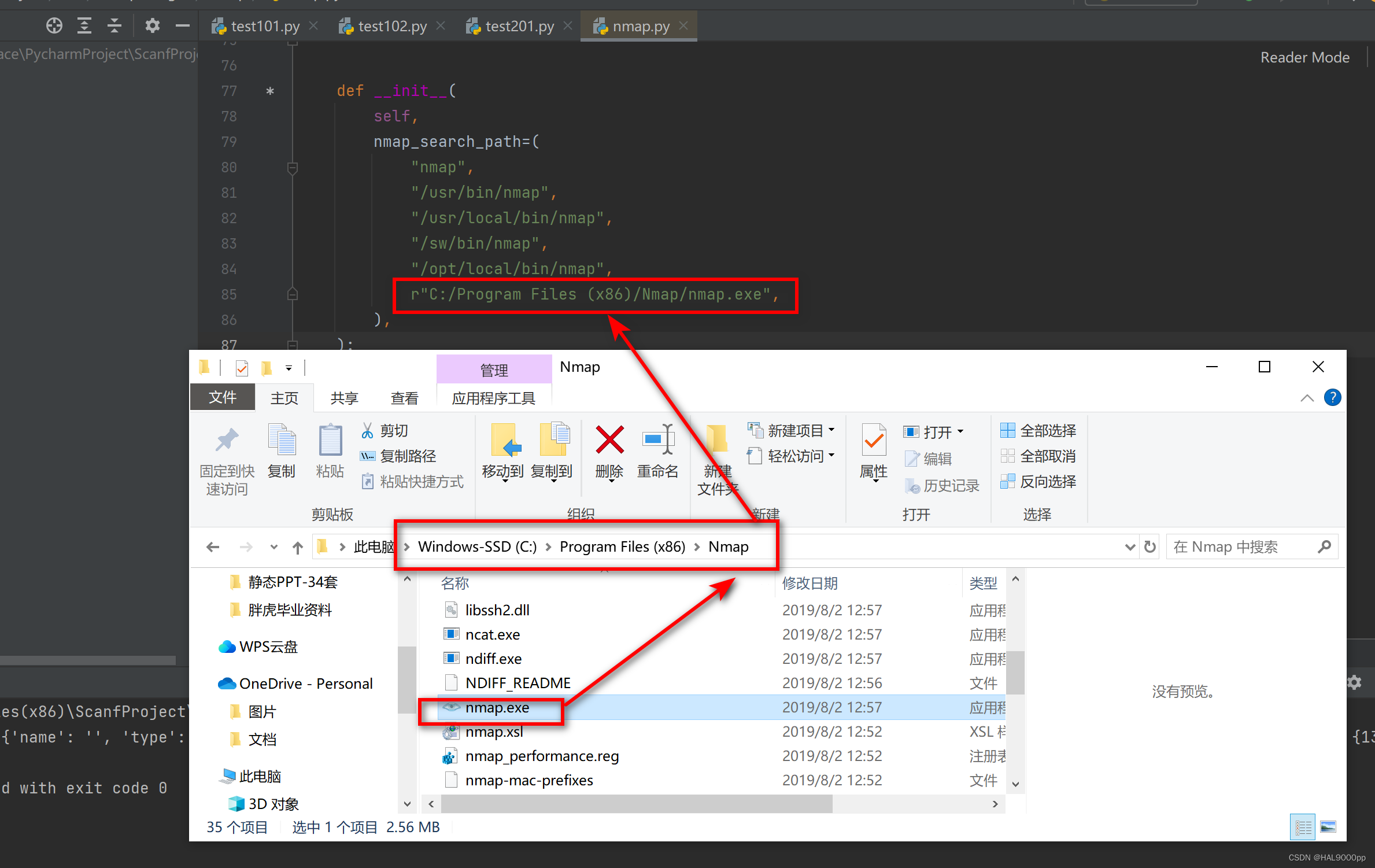Click 复制路径 button
1375x868 pixels.
point(398,456)
